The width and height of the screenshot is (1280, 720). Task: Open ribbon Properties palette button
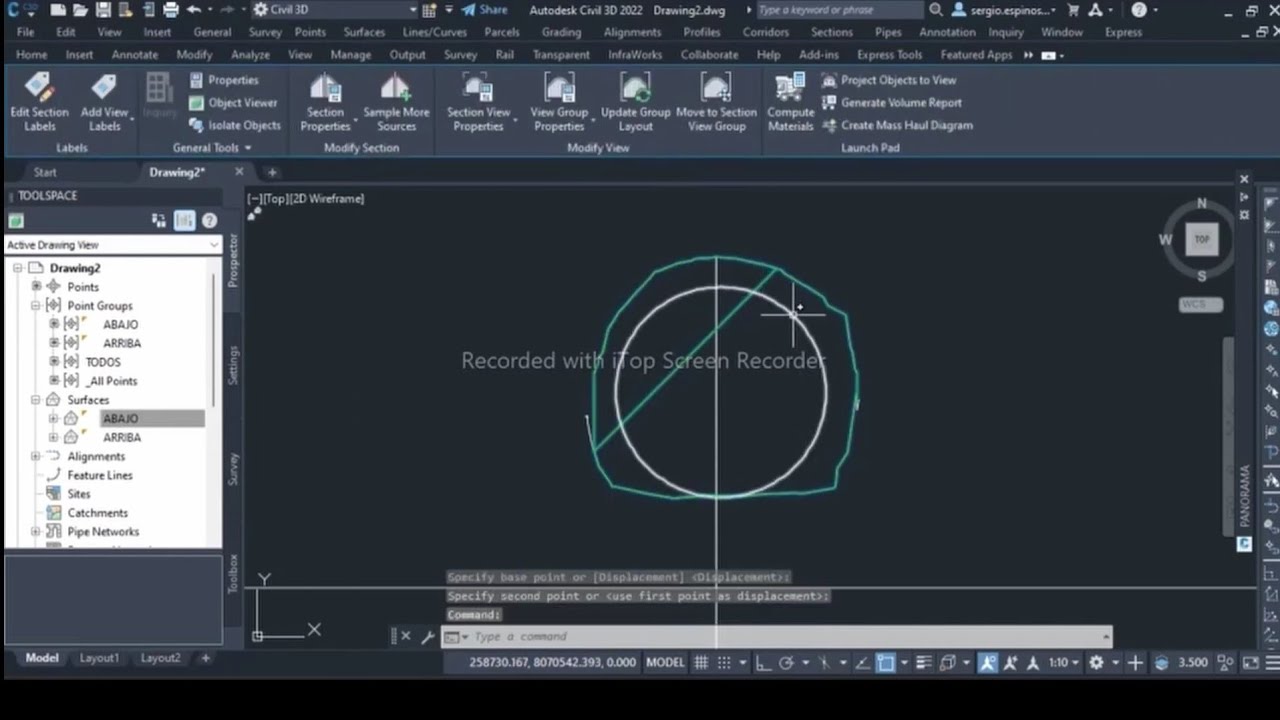224,80
